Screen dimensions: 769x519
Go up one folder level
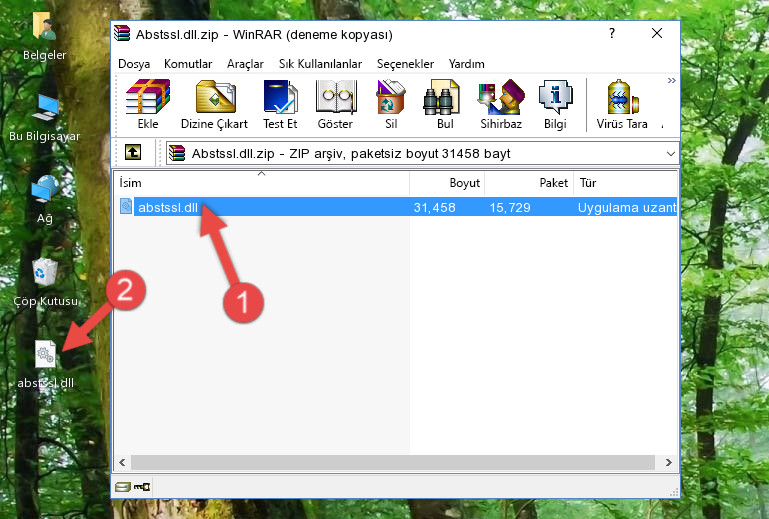tap(133, 153)
